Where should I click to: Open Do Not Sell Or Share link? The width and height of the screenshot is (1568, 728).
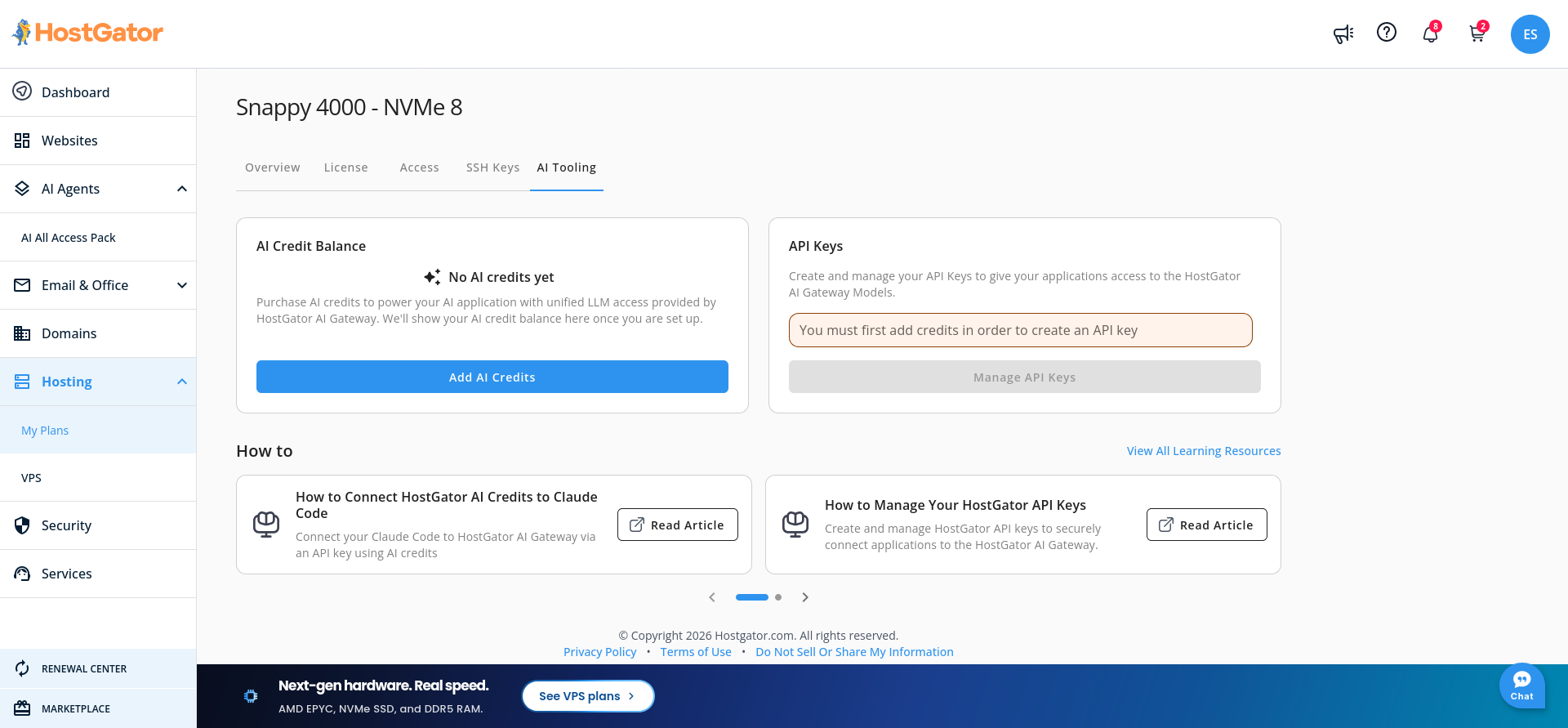point(854,652)
